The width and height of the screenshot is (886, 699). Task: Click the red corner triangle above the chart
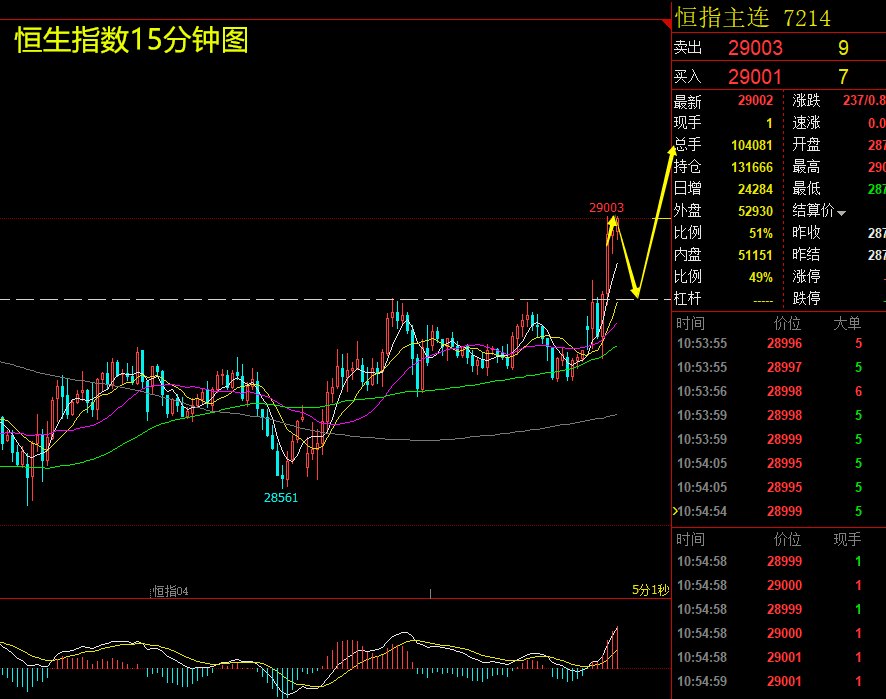pyautogui.click(x=667, y=24)
